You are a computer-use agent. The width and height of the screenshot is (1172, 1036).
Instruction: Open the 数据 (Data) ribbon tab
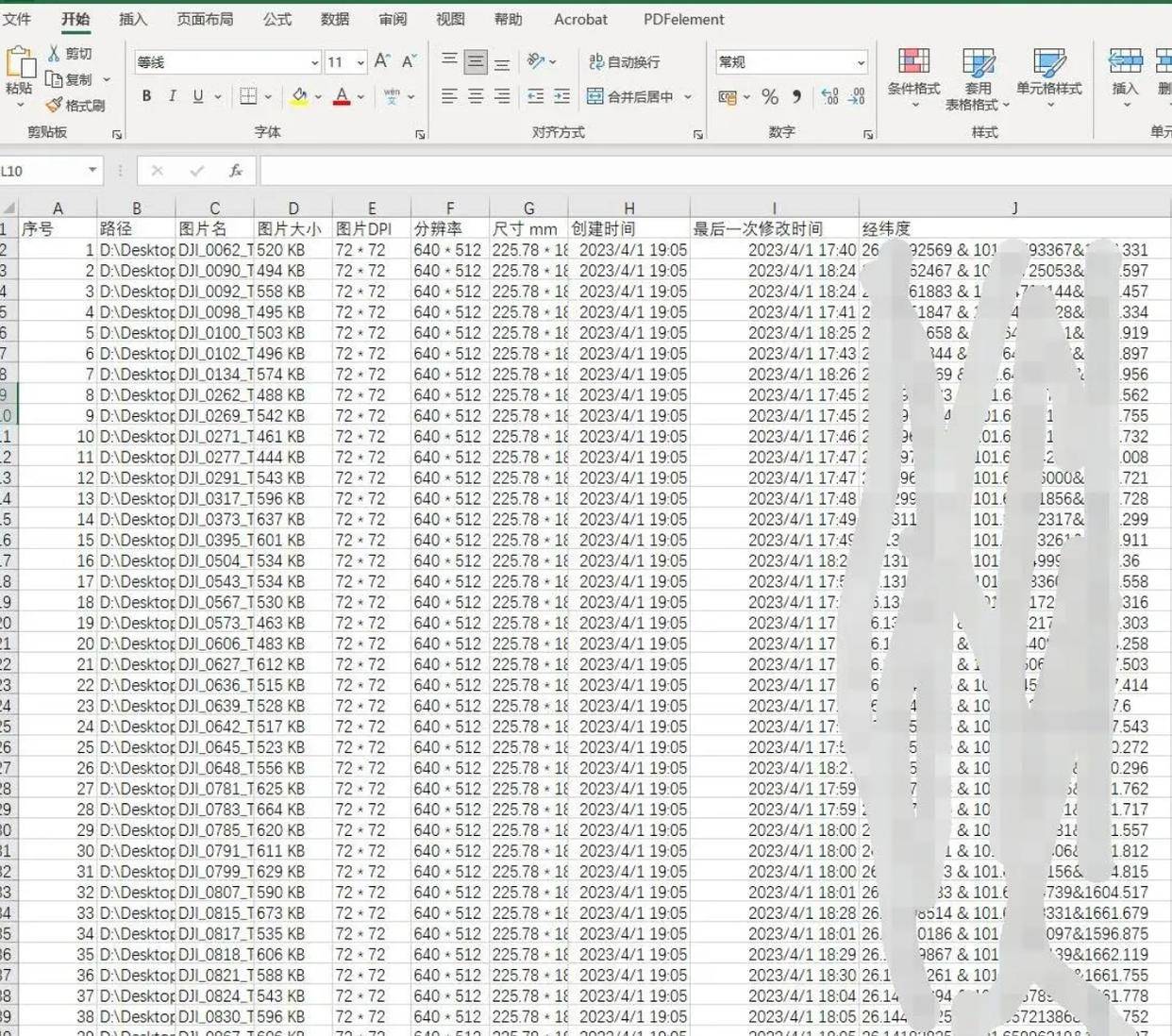coord(335,19)
